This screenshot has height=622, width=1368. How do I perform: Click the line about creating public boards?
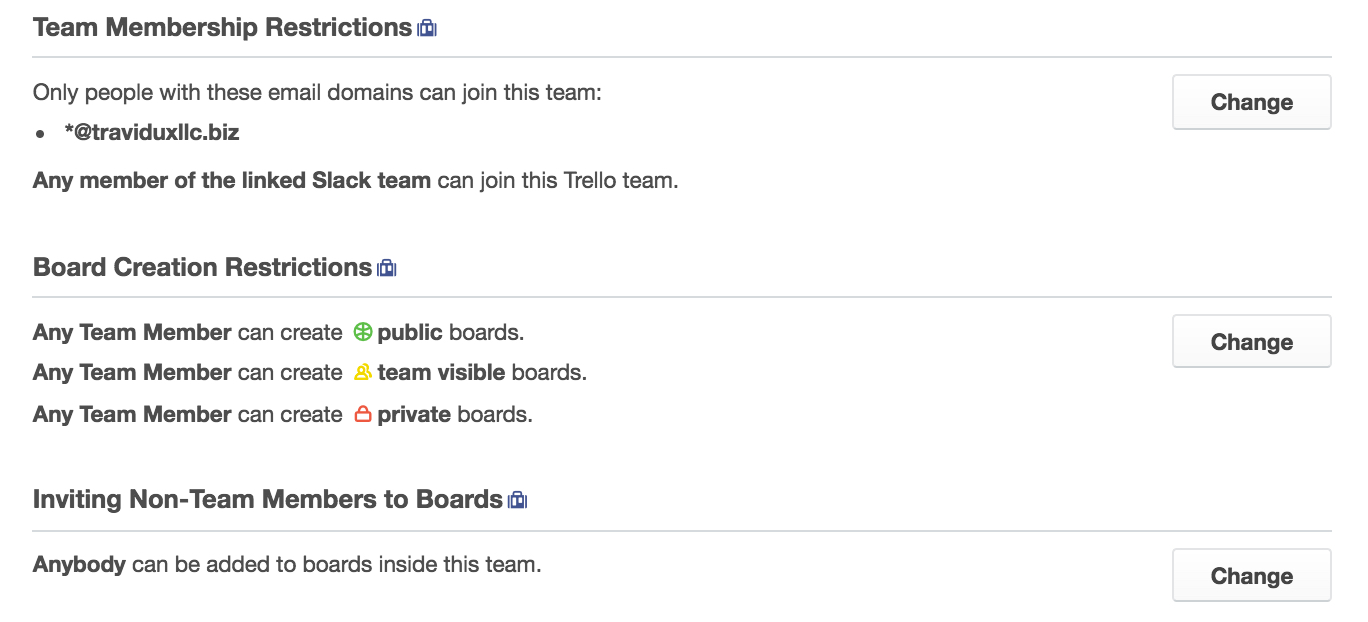click(279, 332)
